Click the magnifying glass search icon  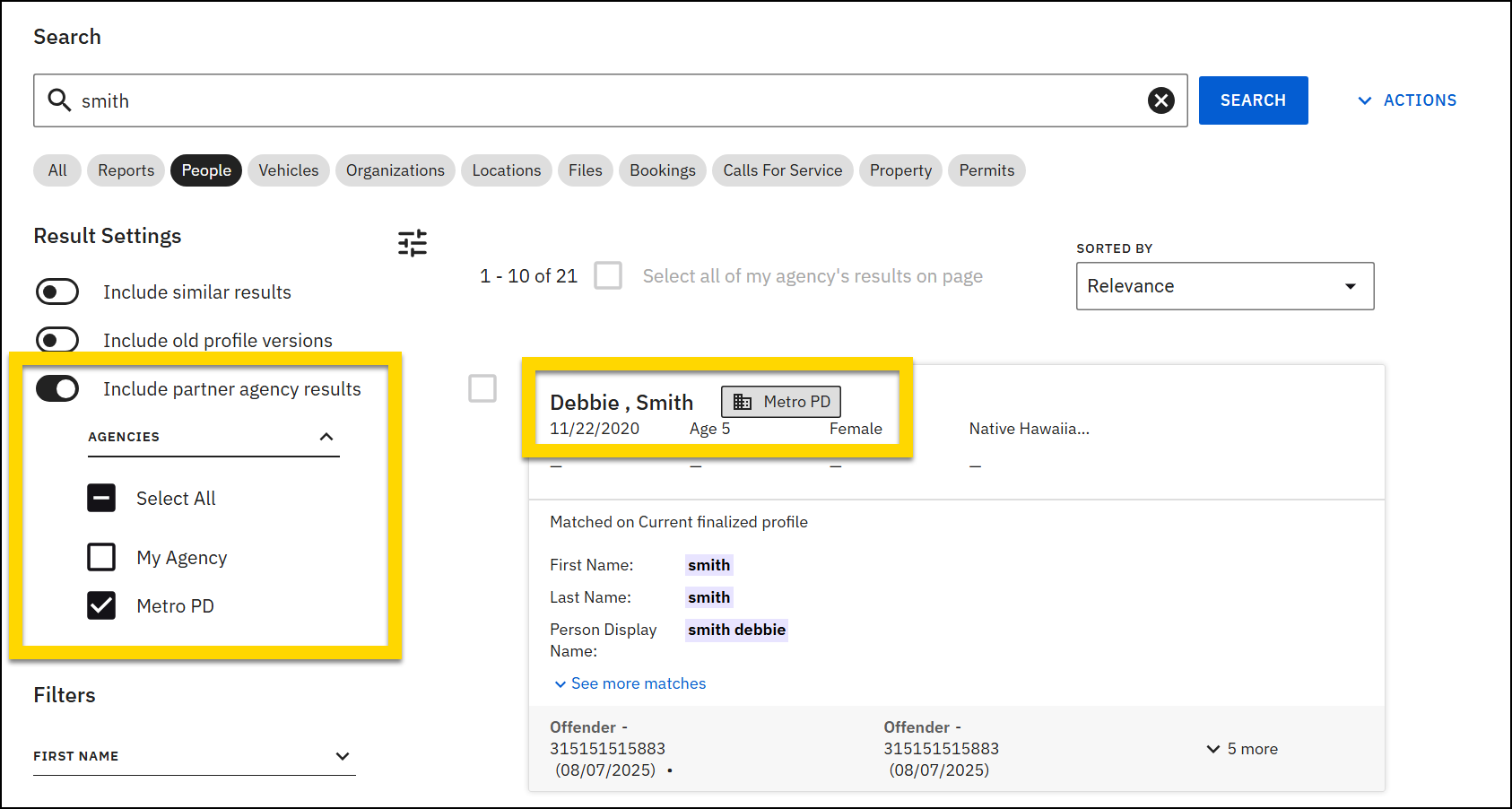coord(59,100)
